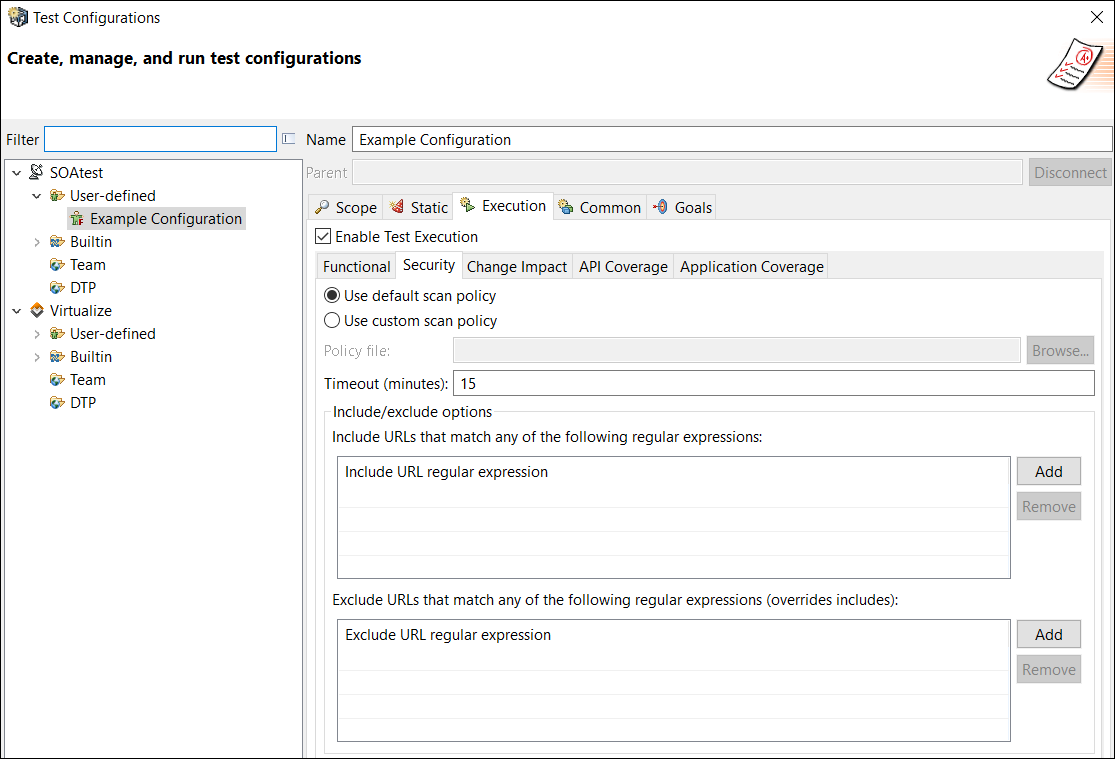Click the DTP folder icon under Virtualize

click(57, 403)
